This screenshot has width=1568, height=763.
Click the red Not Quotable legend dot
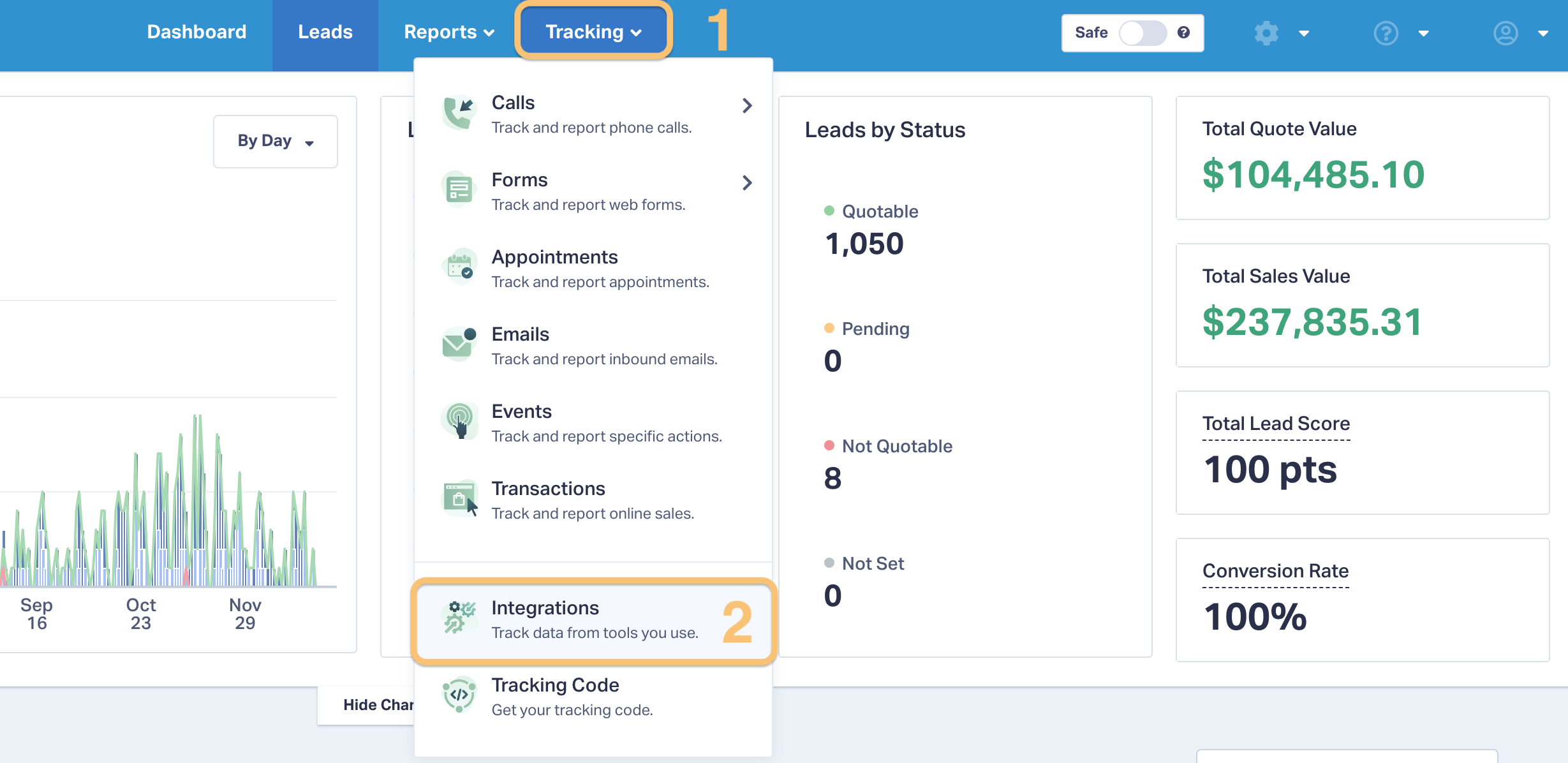(829, 445)
